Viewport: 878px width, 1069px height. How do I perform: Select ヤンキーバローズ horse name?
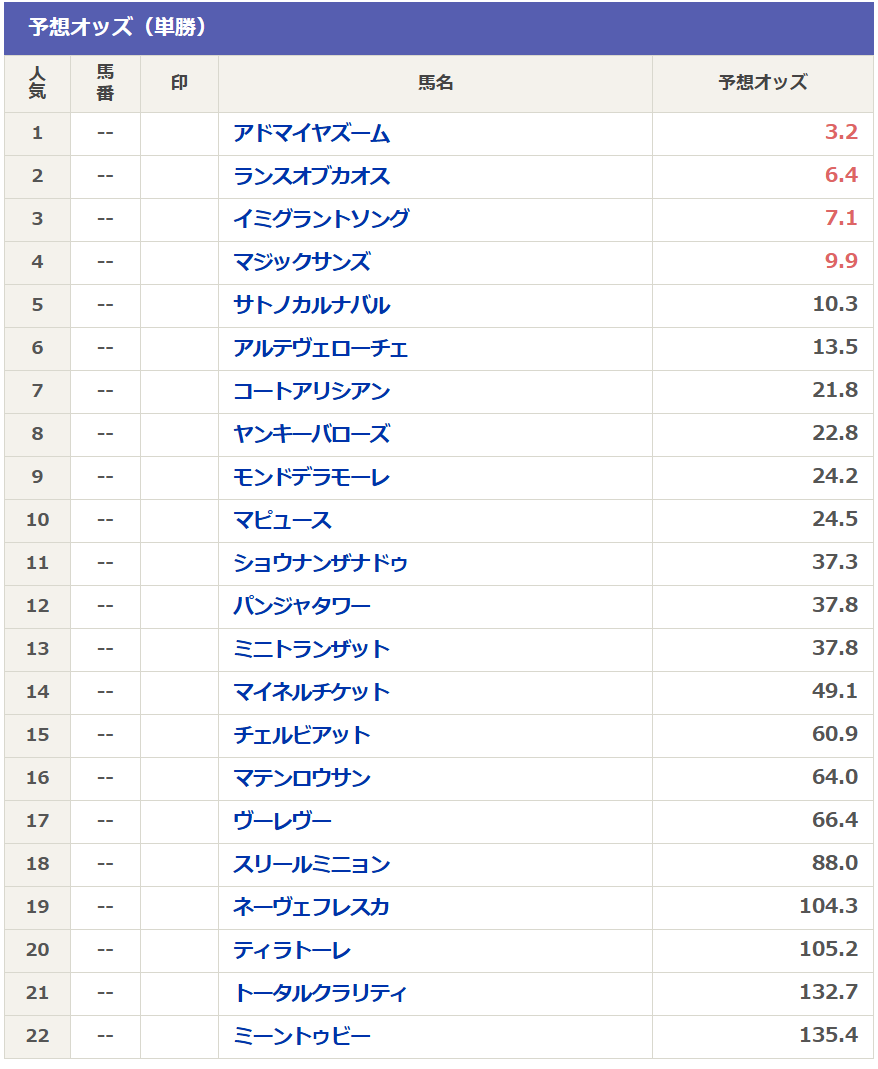(312, 434)
